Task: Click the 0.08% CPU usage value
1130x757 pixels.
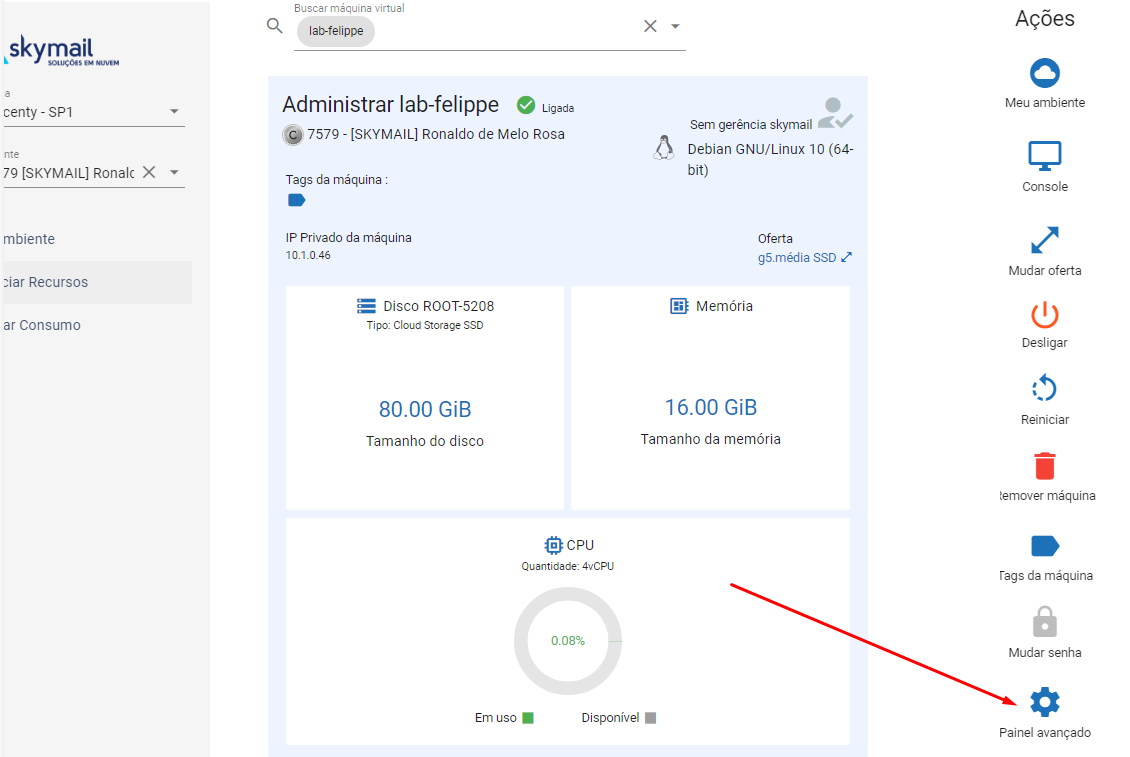Action: click(x=568, y=641)
